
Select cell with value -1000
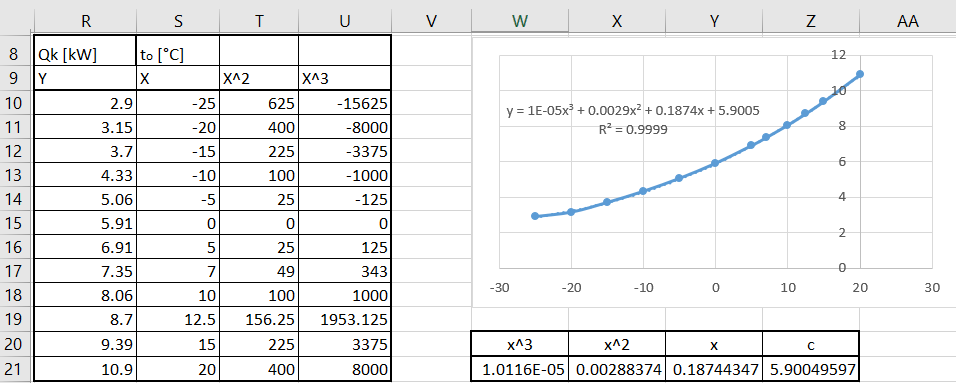(344, 176)
